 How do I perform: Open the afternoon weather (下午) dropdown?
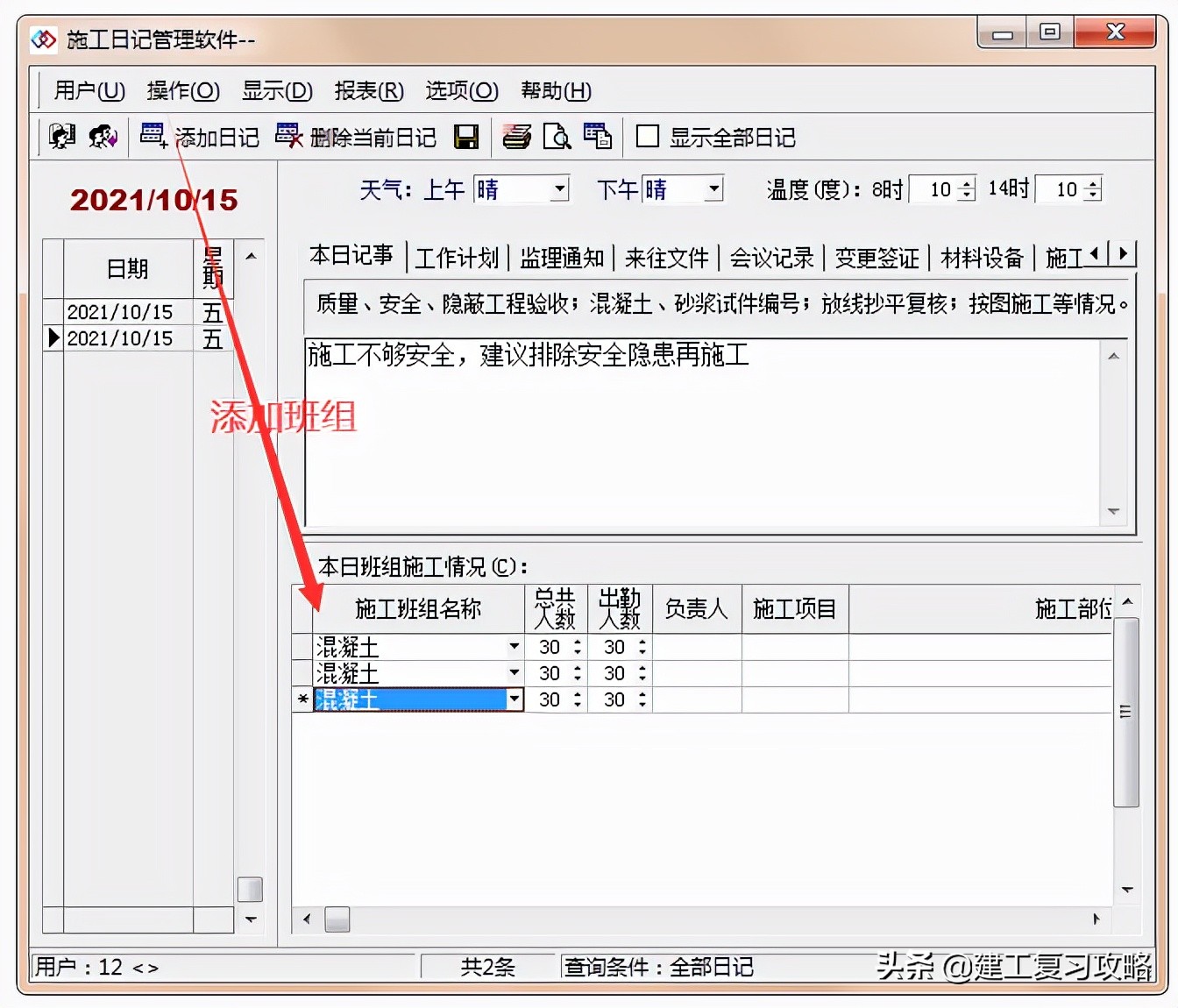[x=713, y=188]
